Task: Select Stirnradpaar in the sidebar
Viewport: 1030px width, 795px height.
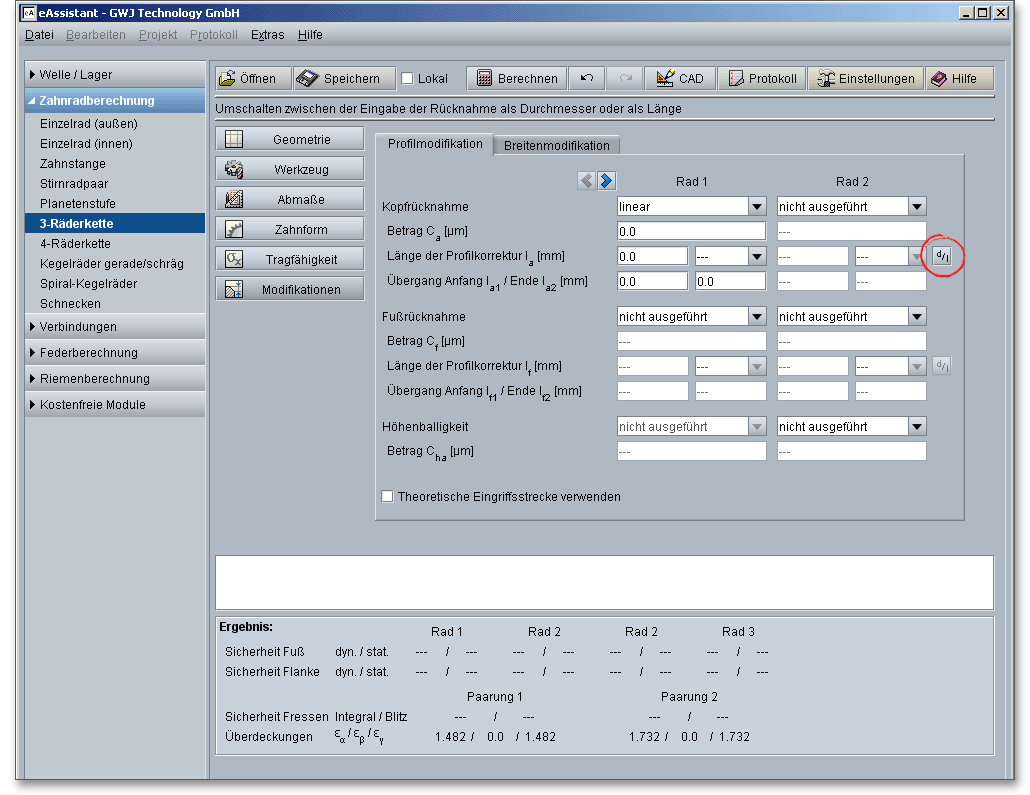Action: click(x=74, y=184)
